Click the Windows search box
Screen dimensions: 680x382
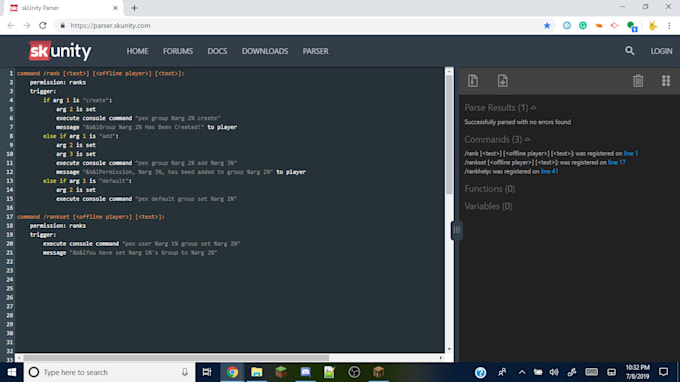coord(109,372)
